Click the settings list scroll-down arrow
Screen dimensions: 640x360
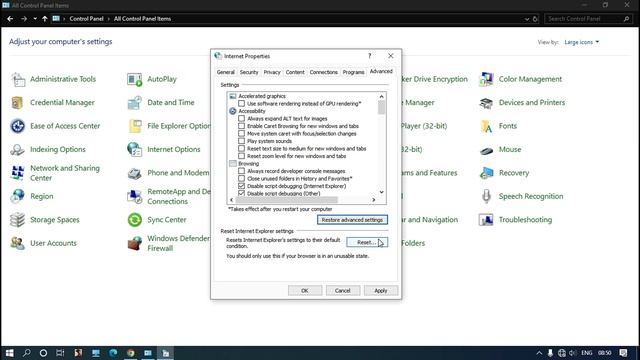(x=382, y=192)
